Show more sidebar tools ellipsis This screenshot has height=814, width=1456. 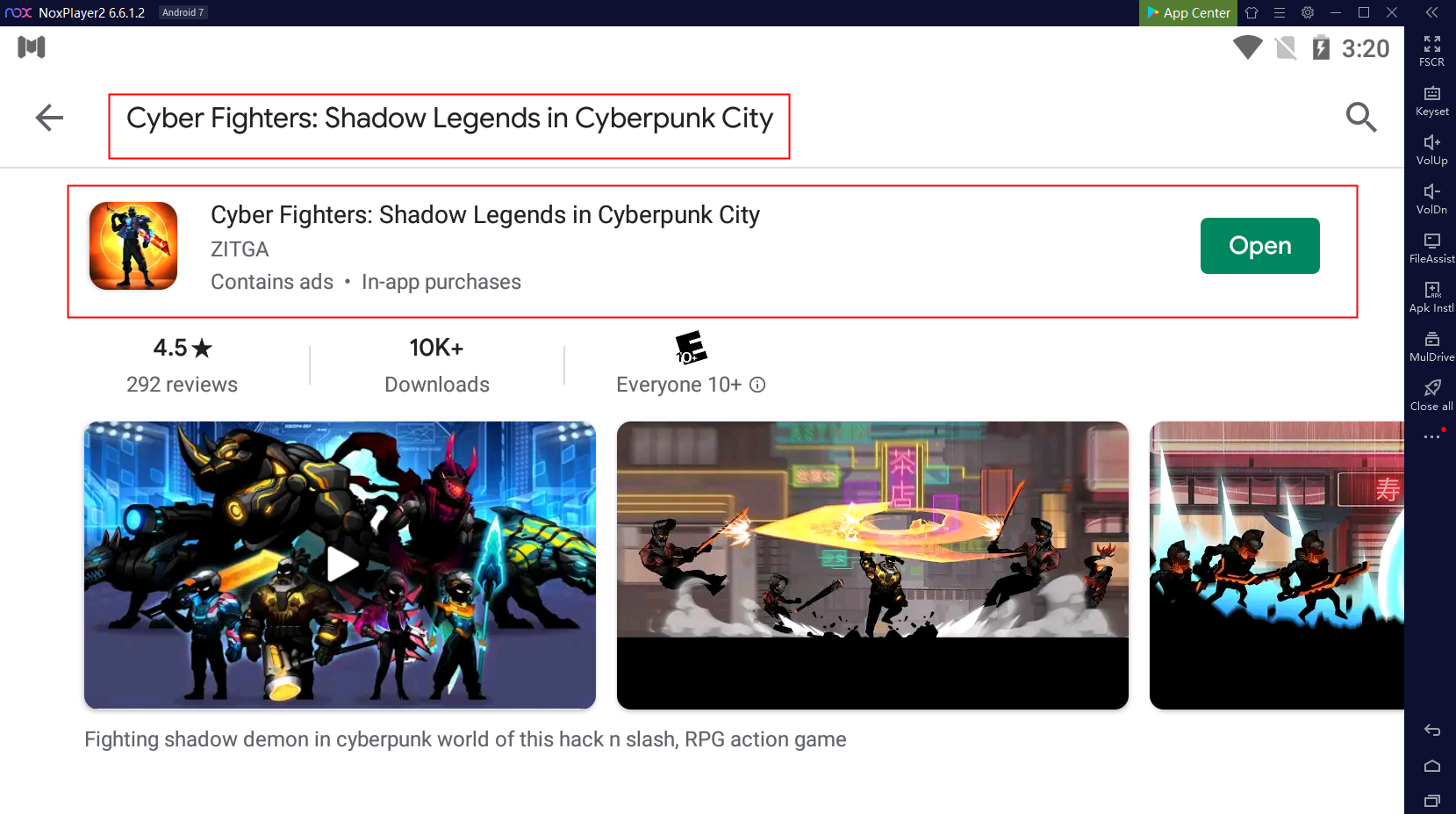[1431, 436]
